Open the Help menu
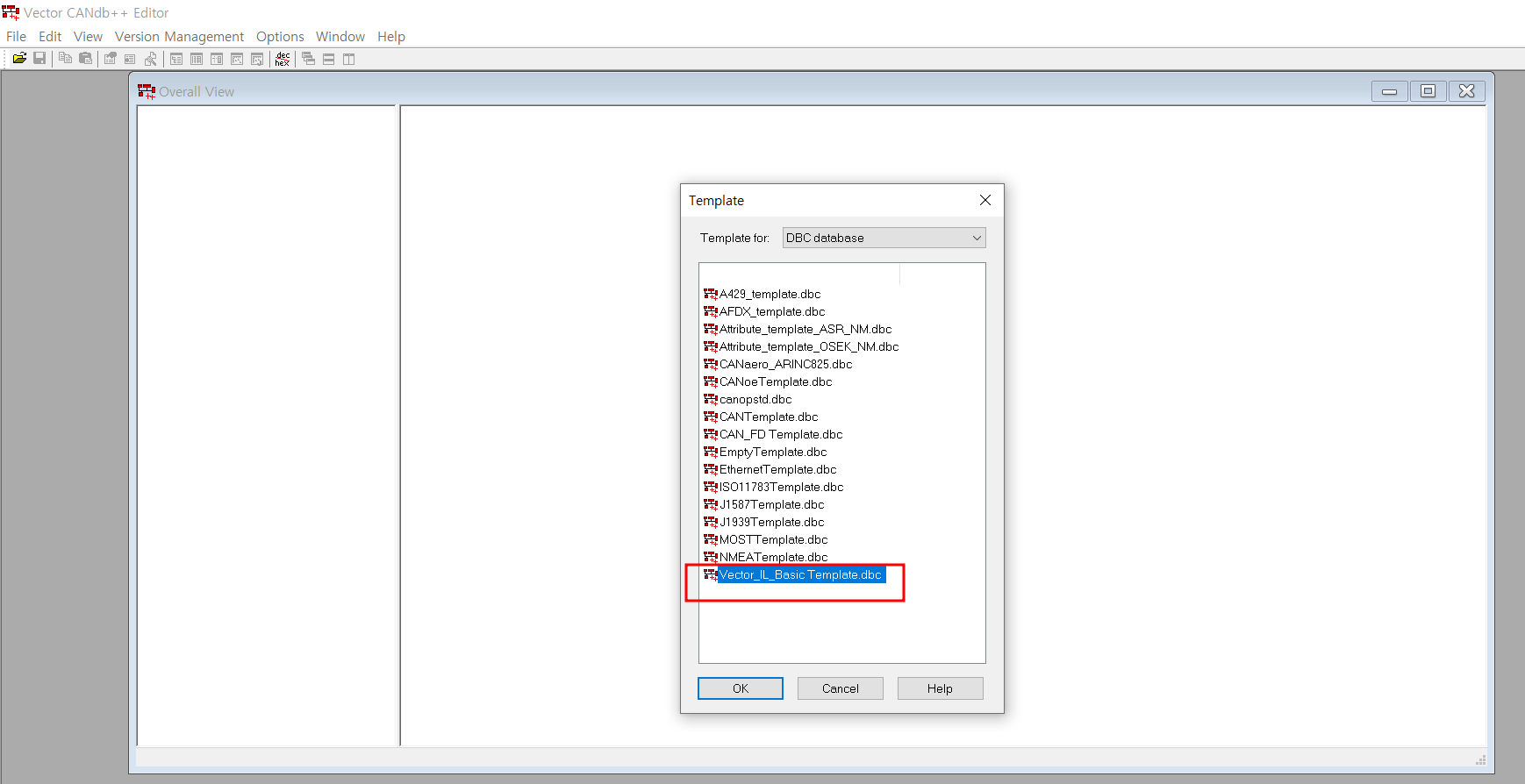 click(x=391, y=36)
